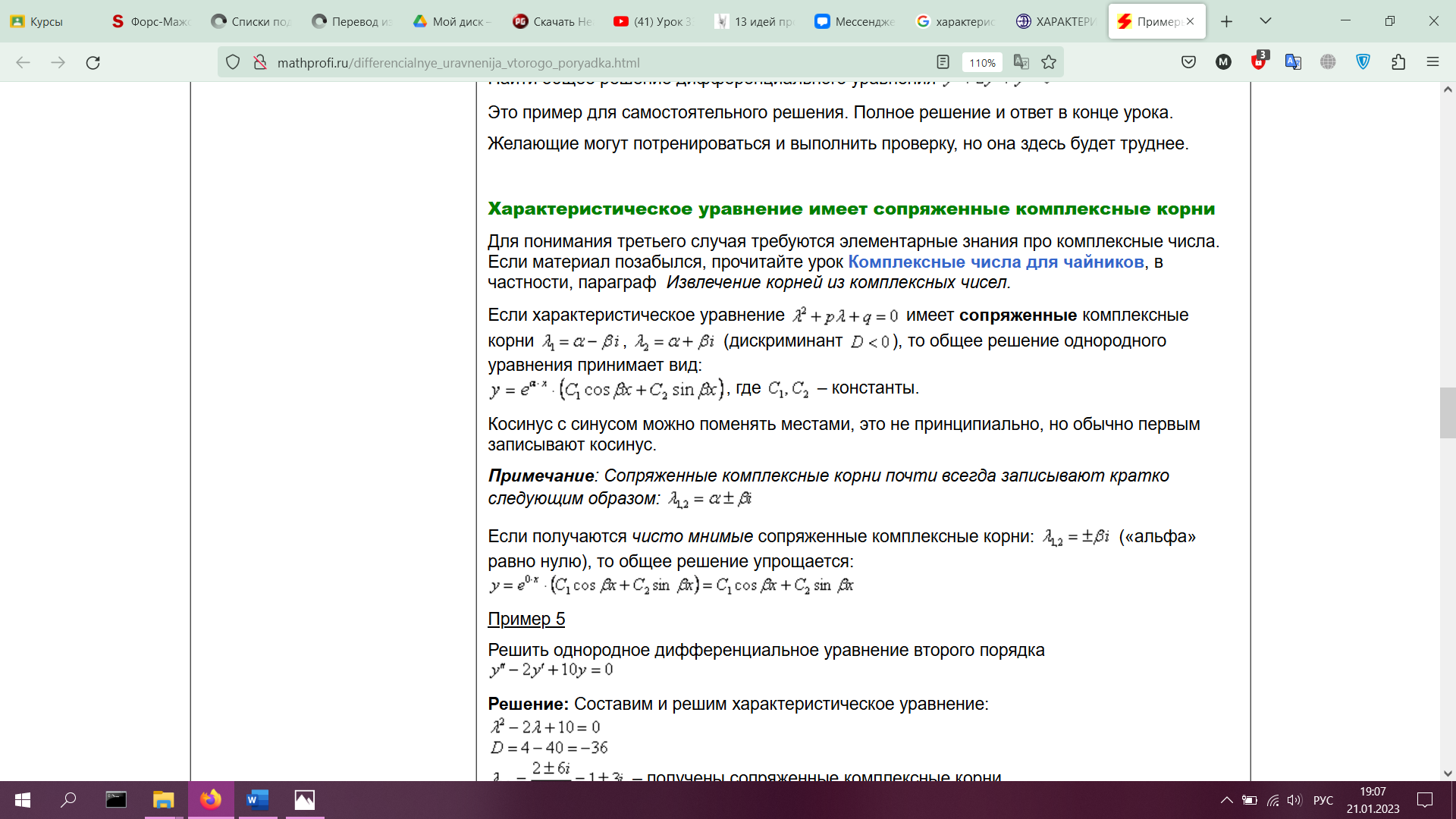Go forward to the next page
The image size is (1456, 819).
[x=58, y=62]
